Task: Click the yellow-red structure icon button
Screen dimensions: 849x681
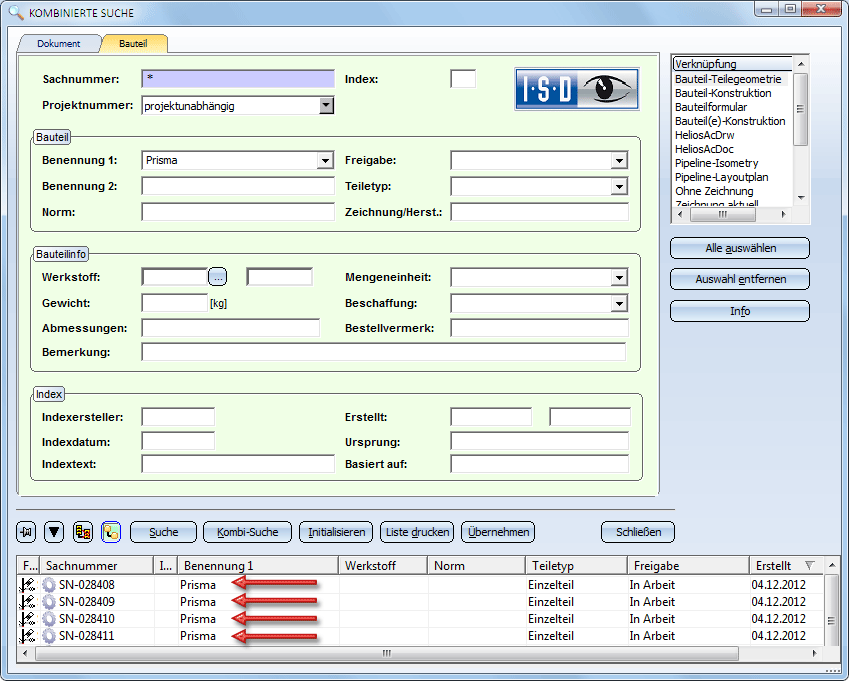Action: [83, 532]
